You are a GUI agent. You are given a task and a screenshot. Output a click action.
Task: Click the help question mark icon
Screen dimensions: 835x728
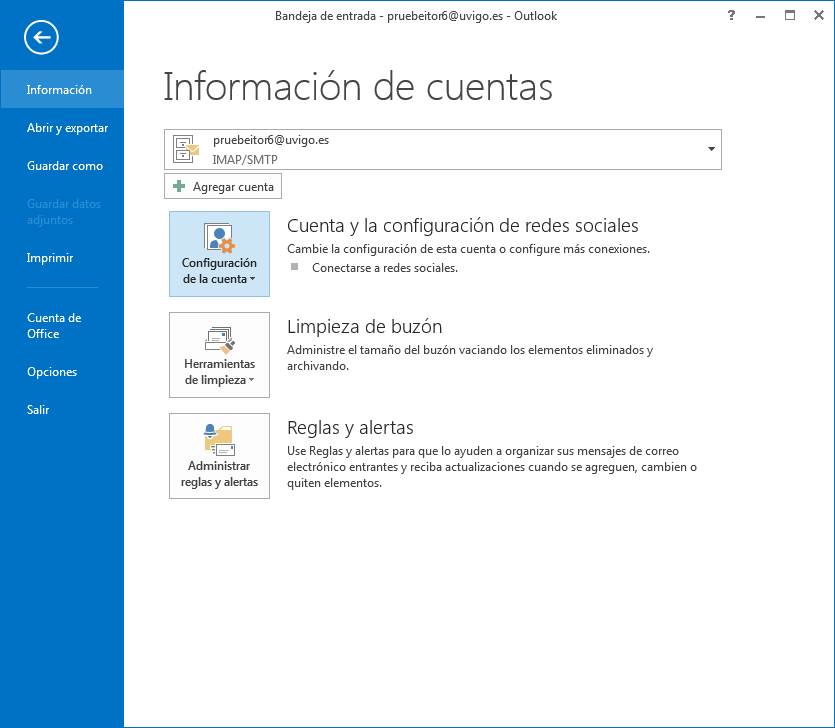coord(732,15)
